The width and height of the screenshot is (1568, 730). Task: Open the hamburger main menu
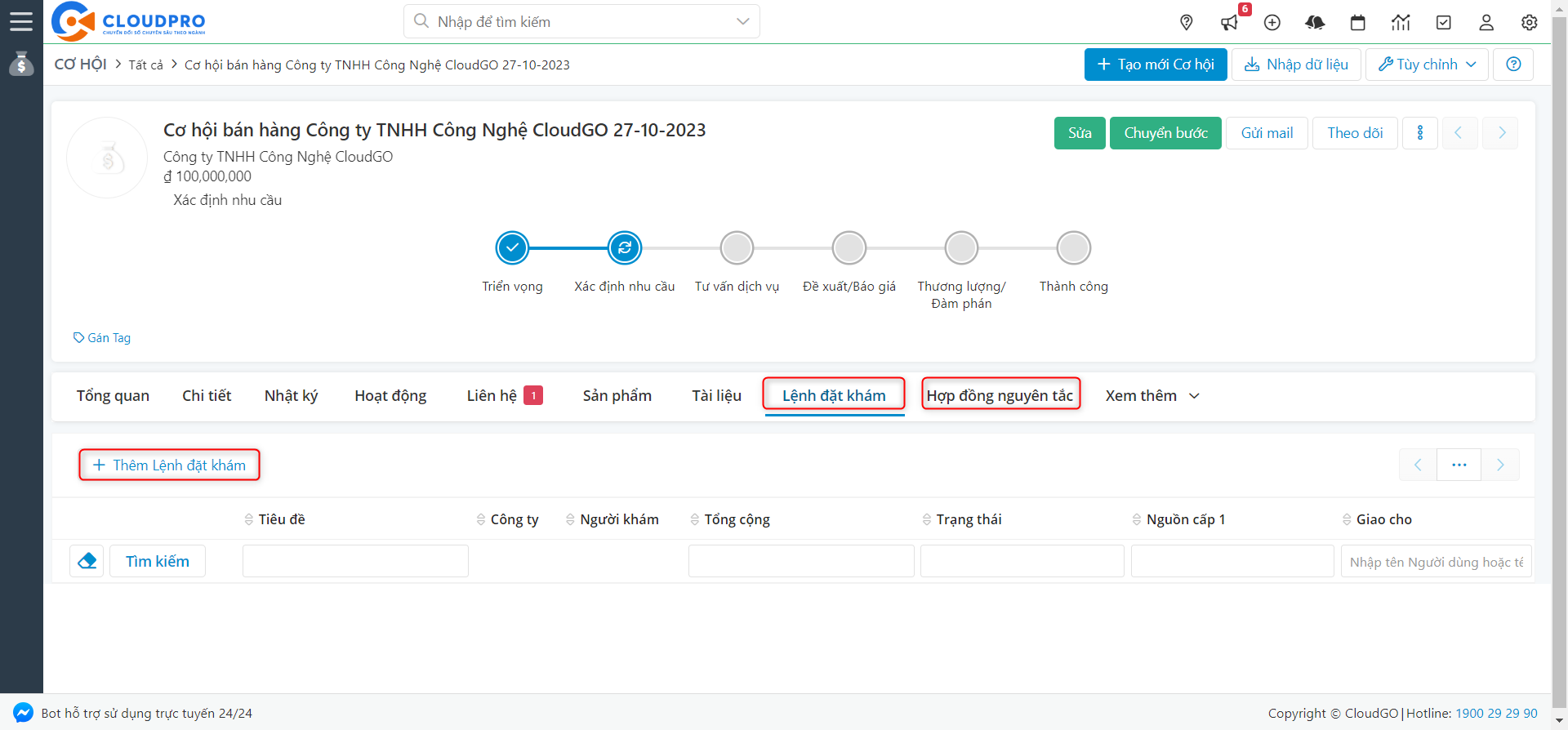point(21,21)
